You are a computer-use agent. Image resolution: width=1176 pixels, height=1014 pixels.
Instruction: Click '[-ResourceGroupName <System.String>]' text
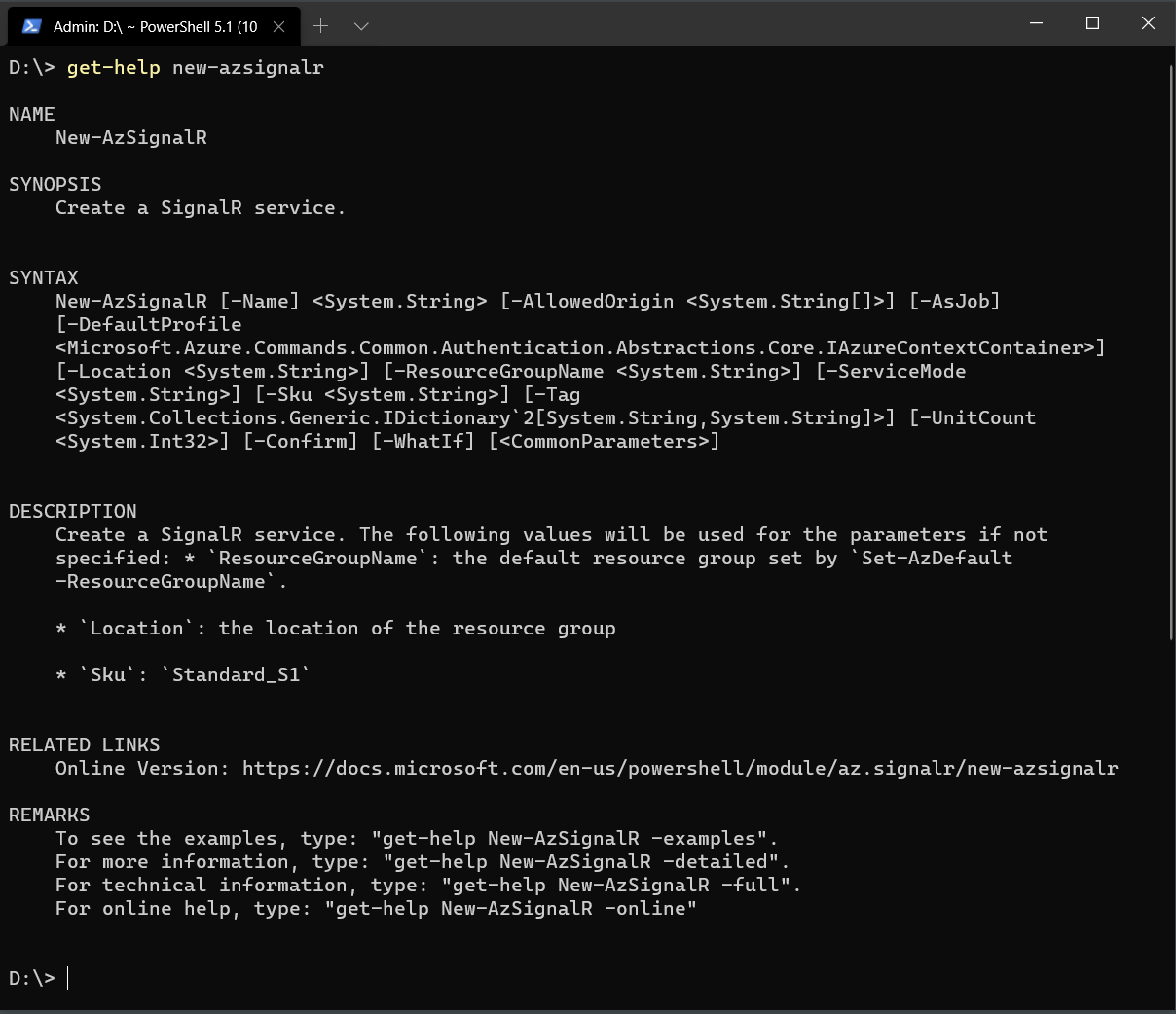(593, 371)
